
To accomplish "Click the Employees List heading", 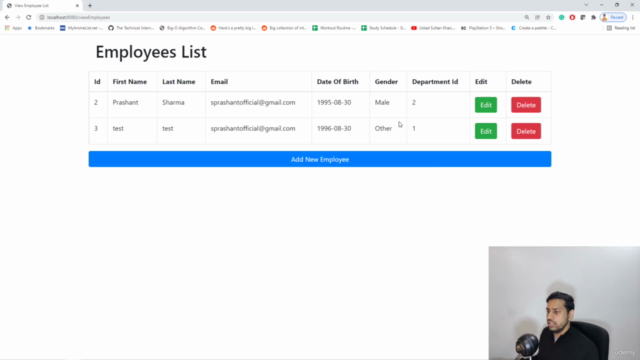I will click(151, 52).
